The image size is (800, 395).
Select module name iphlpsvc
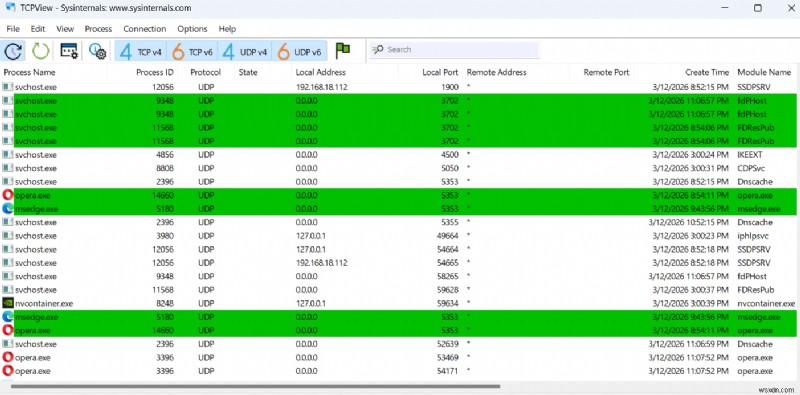(x=753, y=236)
